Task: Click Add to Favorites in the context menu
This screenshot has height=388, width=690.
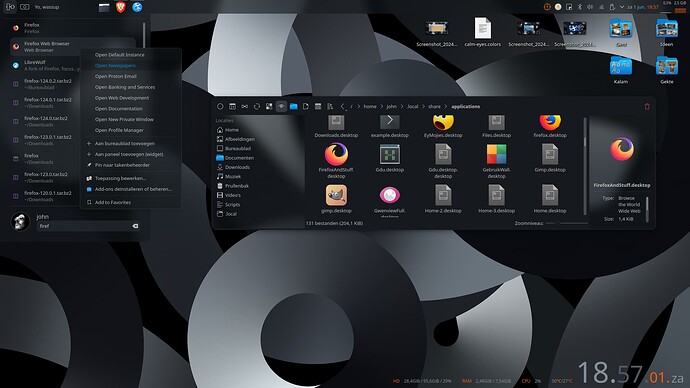Action: (x=113, y=202)
